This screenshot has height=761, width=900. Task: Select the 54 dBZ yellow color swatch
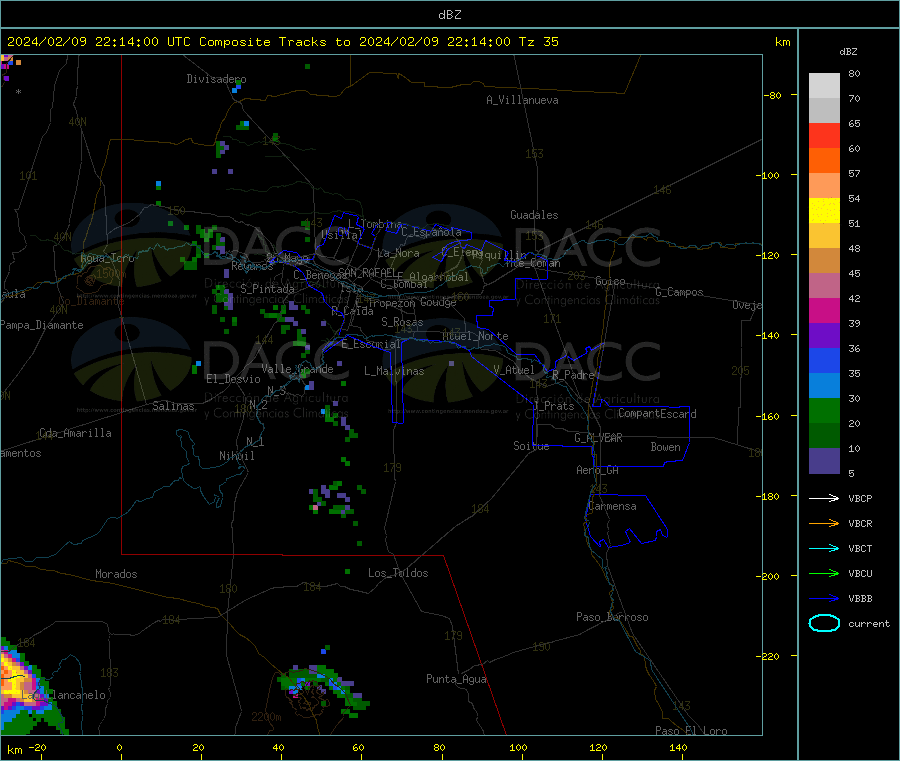pyautogui.click(x=824, y=211)
